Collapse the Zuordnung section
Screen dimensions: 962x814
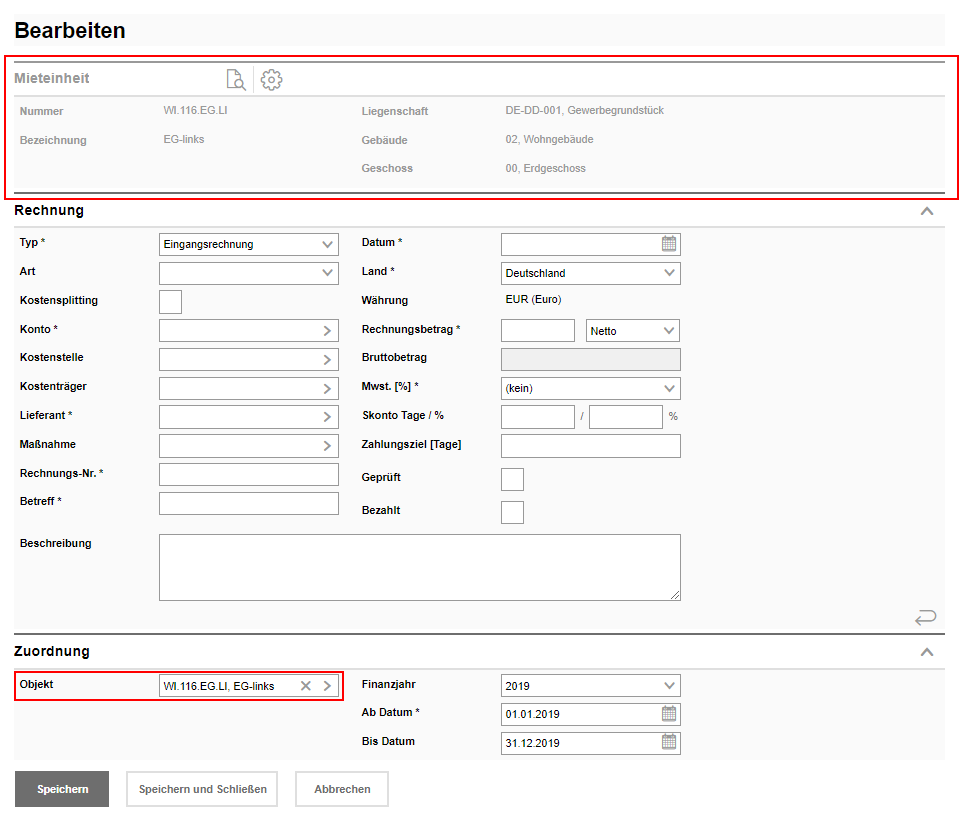927,652
